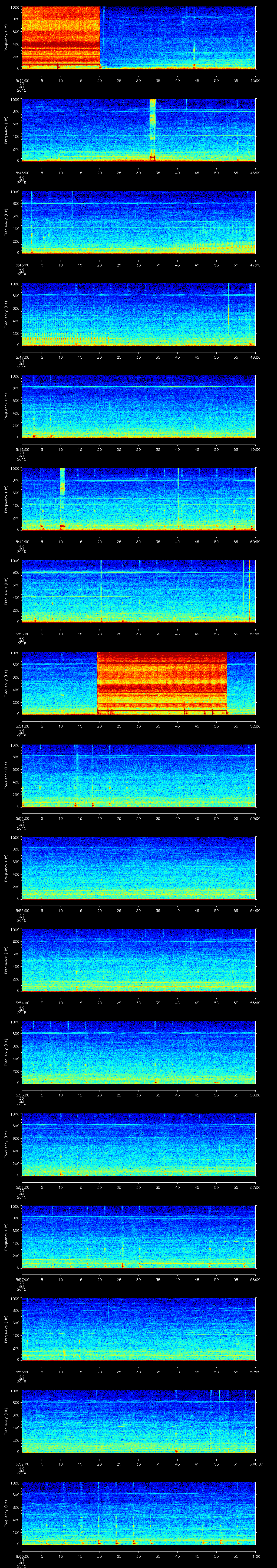Click the 46:00 end time label
The image size is (277, 1568).
pyautogui.click(x=255, y=173)
